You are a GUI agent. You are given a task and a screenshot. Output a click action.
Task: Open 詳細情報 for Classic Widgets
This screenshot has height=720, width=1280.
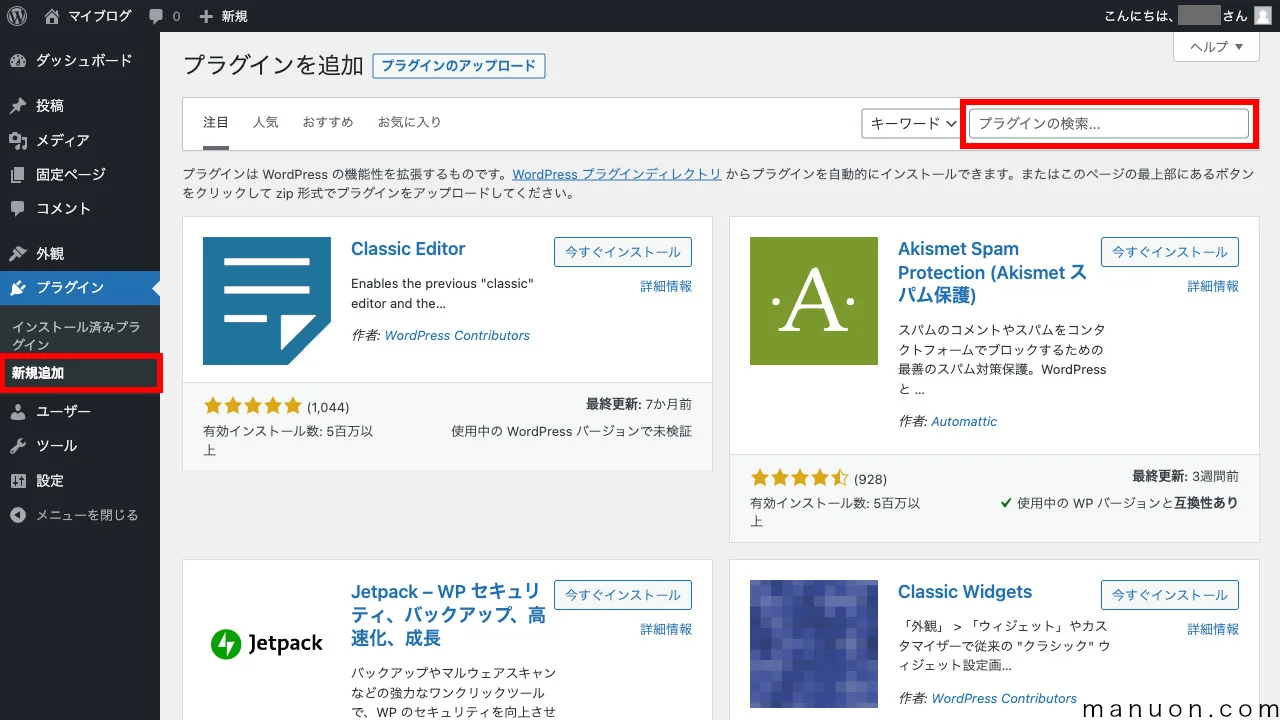[x=1213, y=629]
